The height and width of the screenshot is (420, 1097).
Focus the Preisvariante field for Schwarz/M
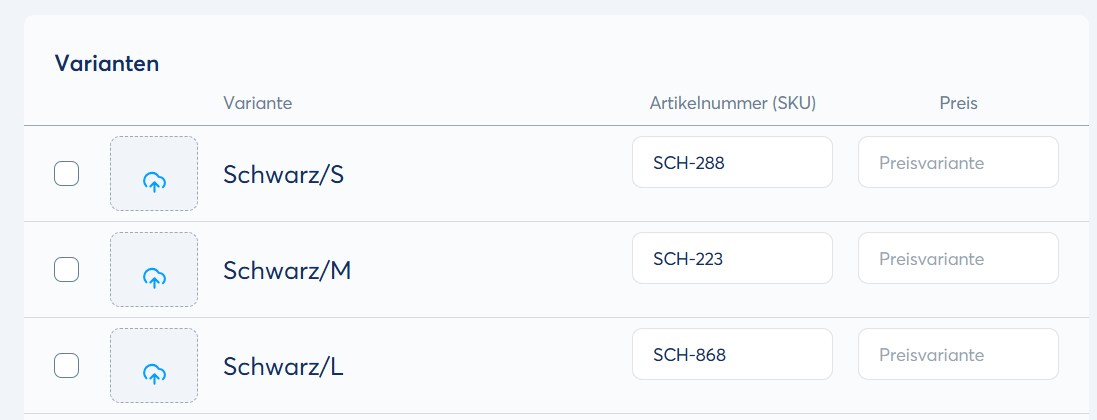(958, 258)
